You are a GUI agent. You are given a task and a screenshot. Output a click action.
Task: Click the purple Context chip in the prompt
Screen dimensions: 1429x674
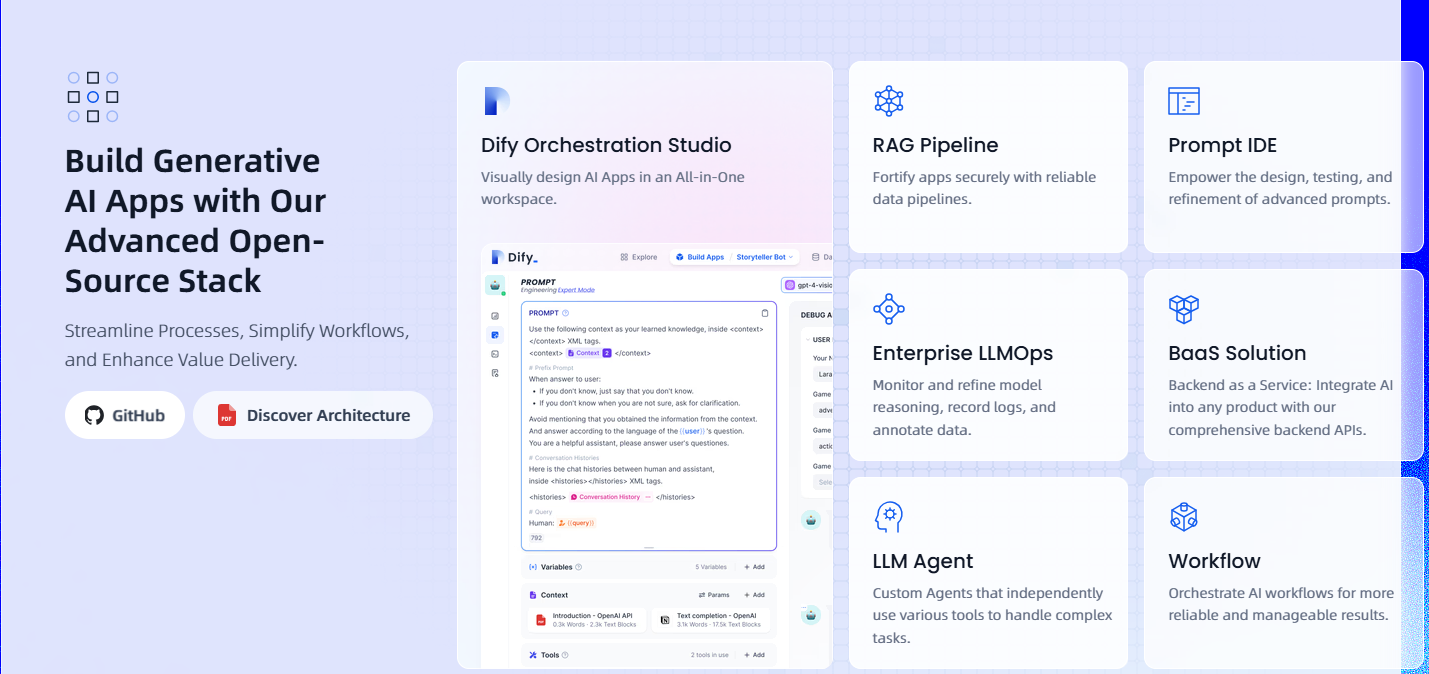[x=588, y=353]
